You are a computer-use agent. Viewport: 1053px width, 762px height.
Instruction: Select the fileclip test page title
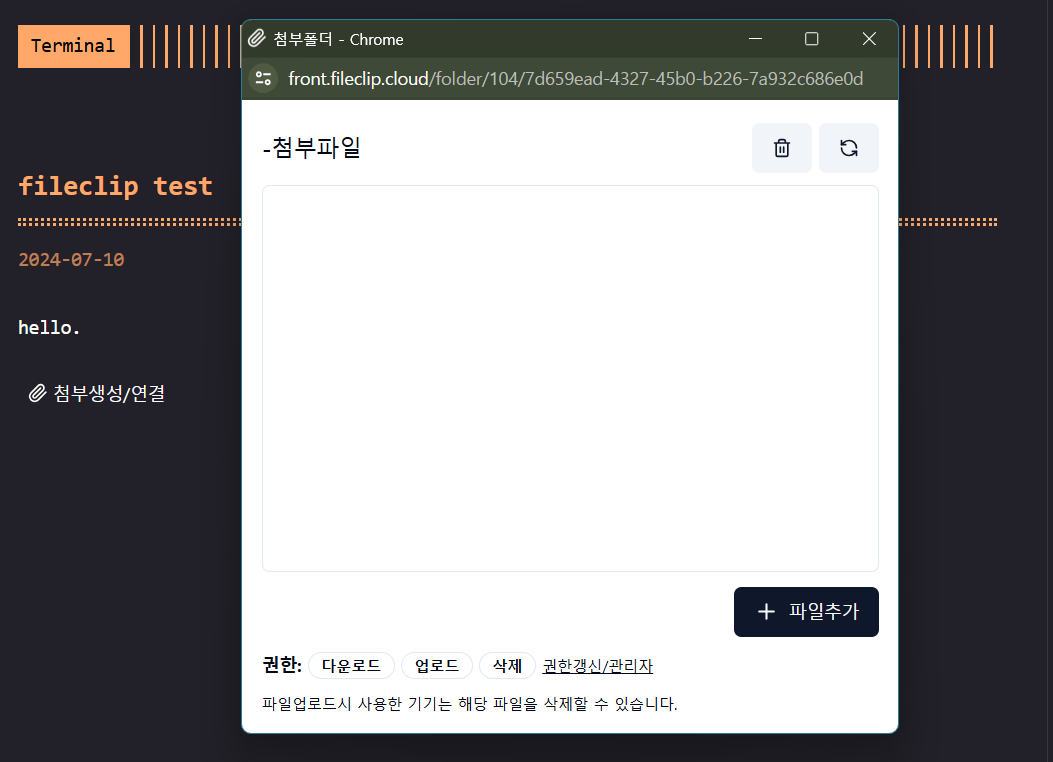point(115,185)
